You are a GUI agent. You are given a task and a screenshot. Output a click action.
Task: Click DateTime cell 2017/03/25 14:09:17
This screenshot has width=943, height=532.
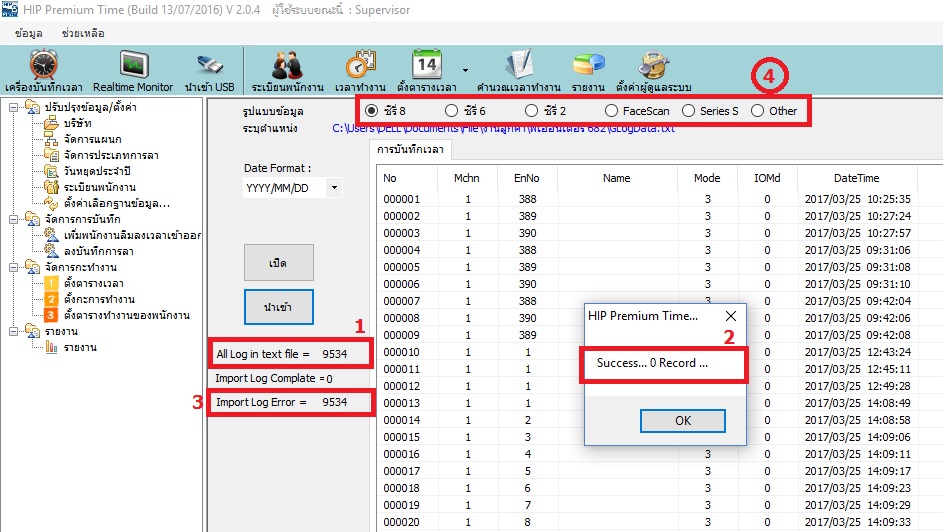pyautogui.click(x=858, y=471)
